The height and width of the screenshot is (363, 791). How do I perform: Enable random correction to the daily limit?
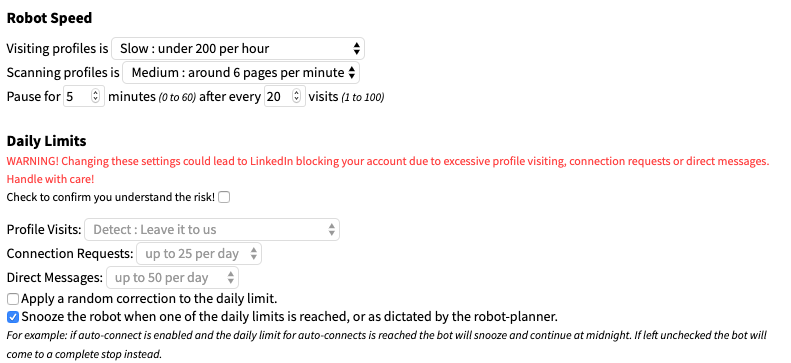pyautogui.click(x=13, y=299)
